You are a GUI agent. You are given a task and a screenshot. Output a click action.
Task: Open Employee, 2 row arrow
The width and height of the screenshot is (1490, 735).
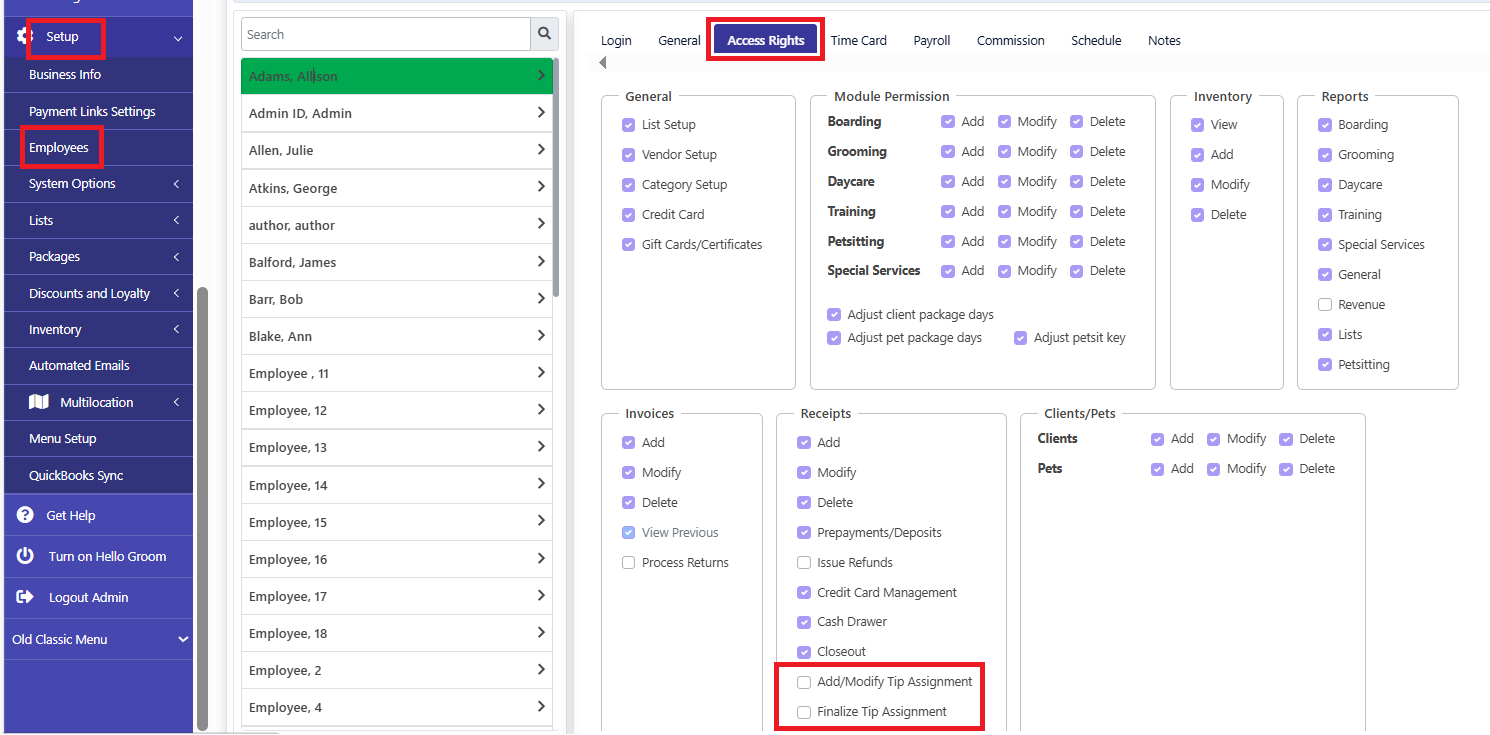click(541, 669)
